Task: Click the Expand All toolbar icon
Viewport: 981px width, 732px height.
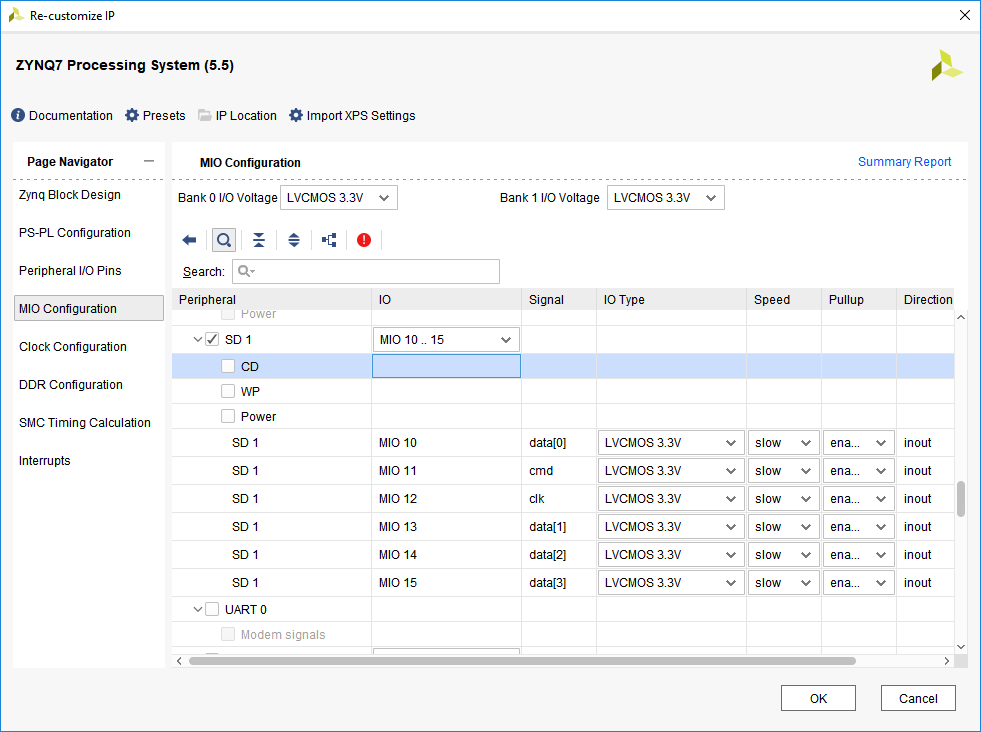Action: point(294,240)
